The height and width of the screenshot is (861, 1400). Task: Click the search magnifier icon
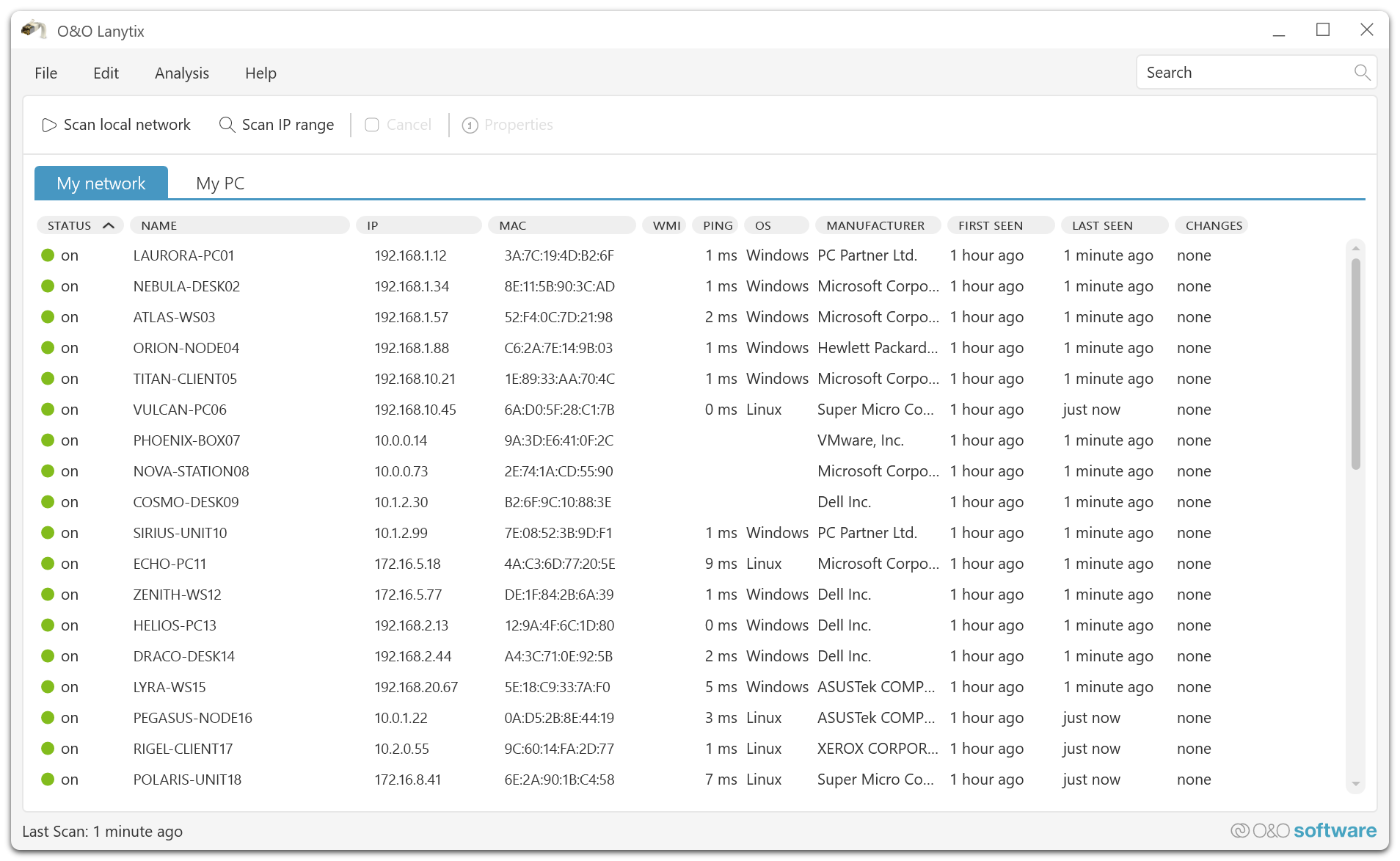click(x=1361, y=73)
